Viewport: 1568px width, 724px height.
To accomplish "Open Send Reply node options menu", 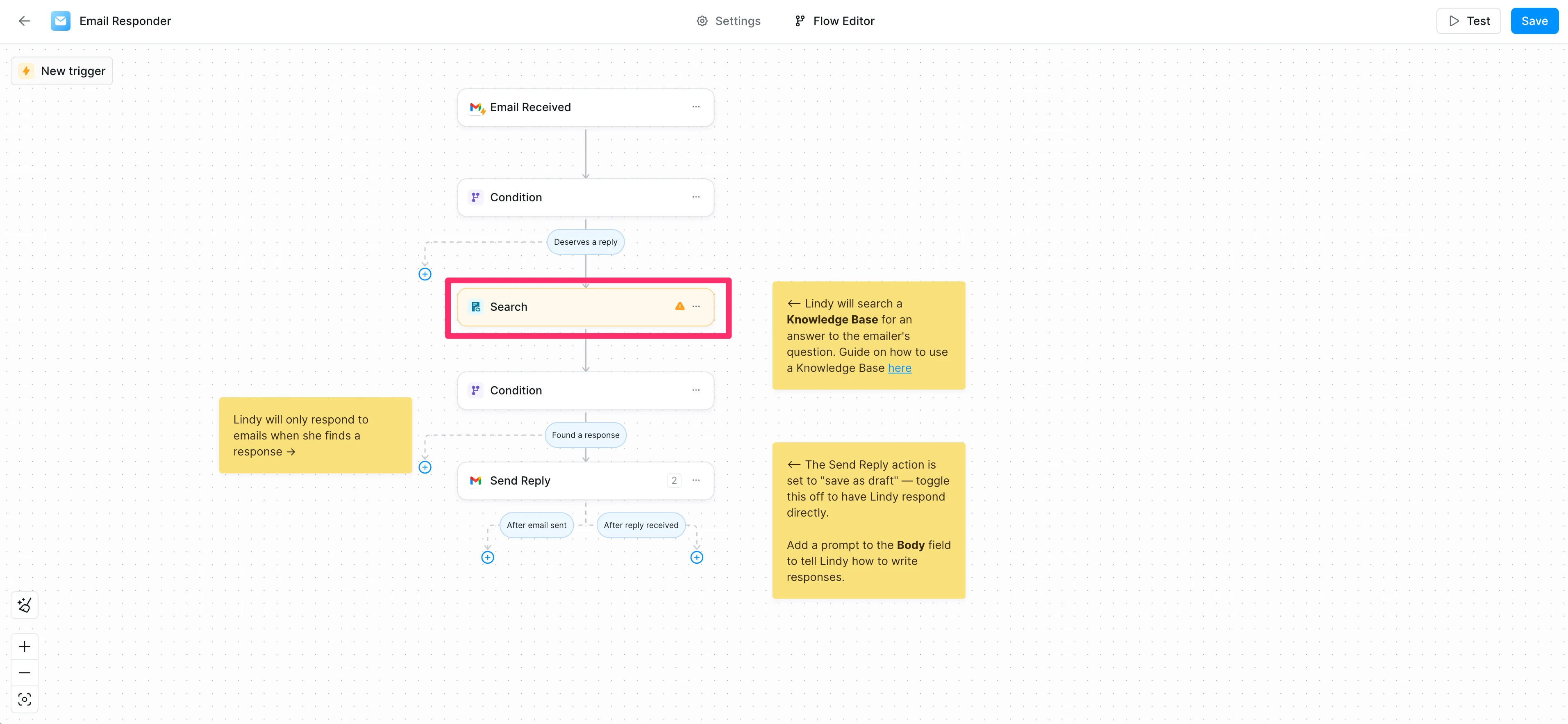I will (696, 480).
